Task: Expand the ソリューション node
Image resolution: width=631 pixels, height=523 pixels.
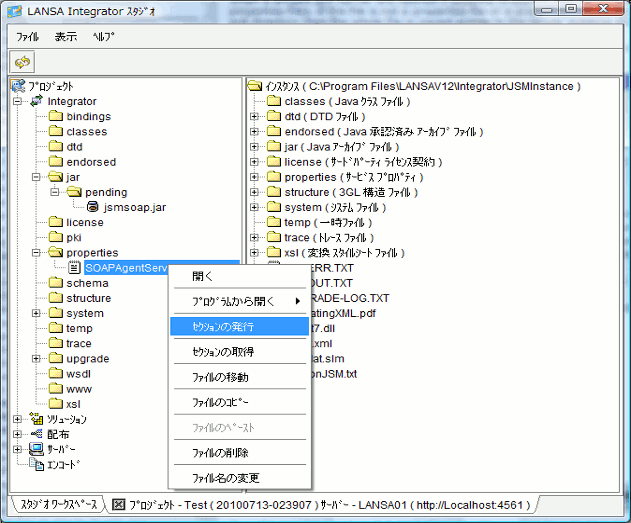Action: (x=17, y=419)
